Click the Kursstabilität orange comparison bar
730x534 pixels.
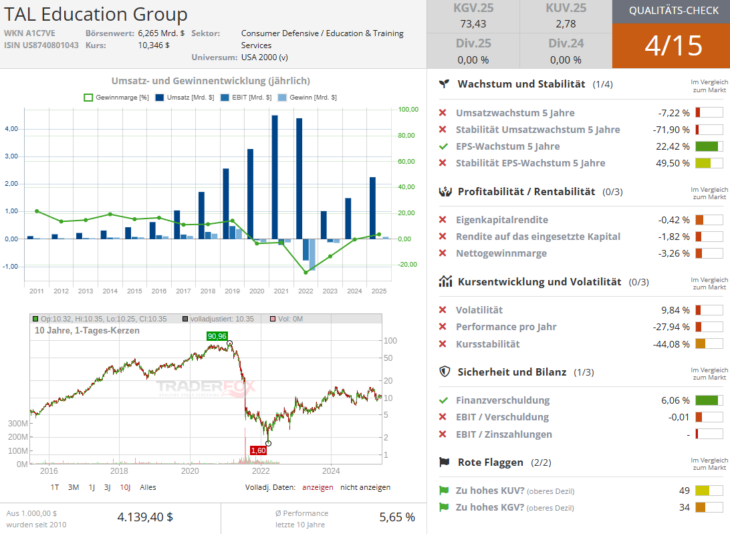click(x=709, y=344)
